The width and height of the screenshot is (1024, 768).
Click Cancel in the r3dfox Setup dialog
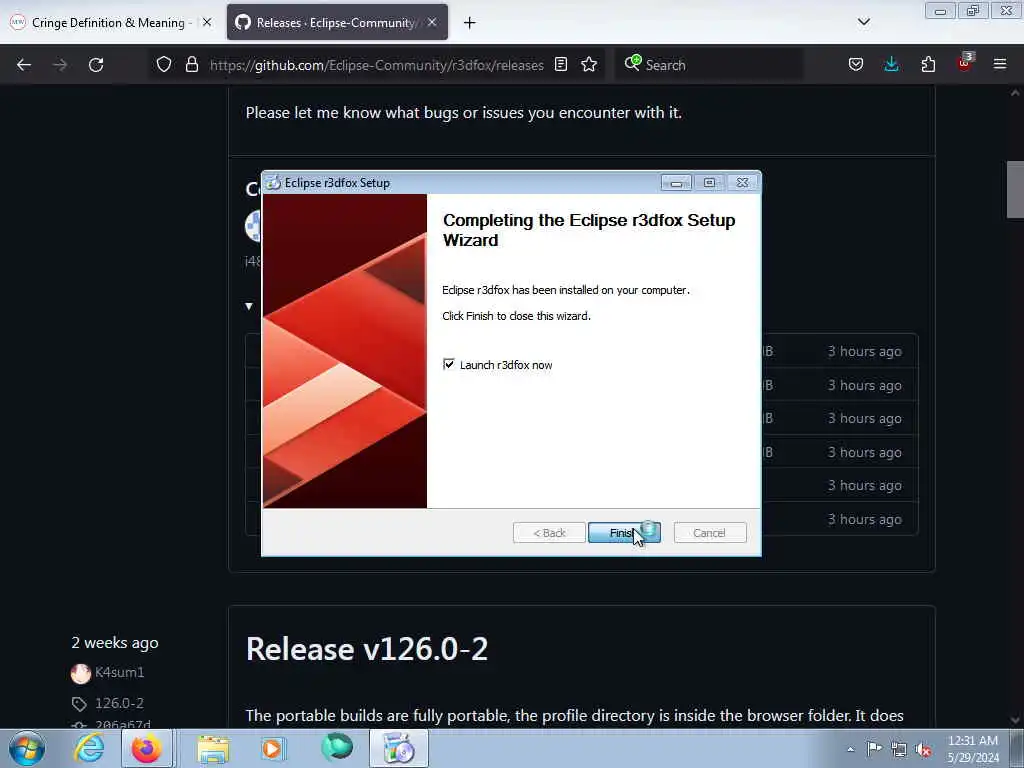tap(709, 533)
